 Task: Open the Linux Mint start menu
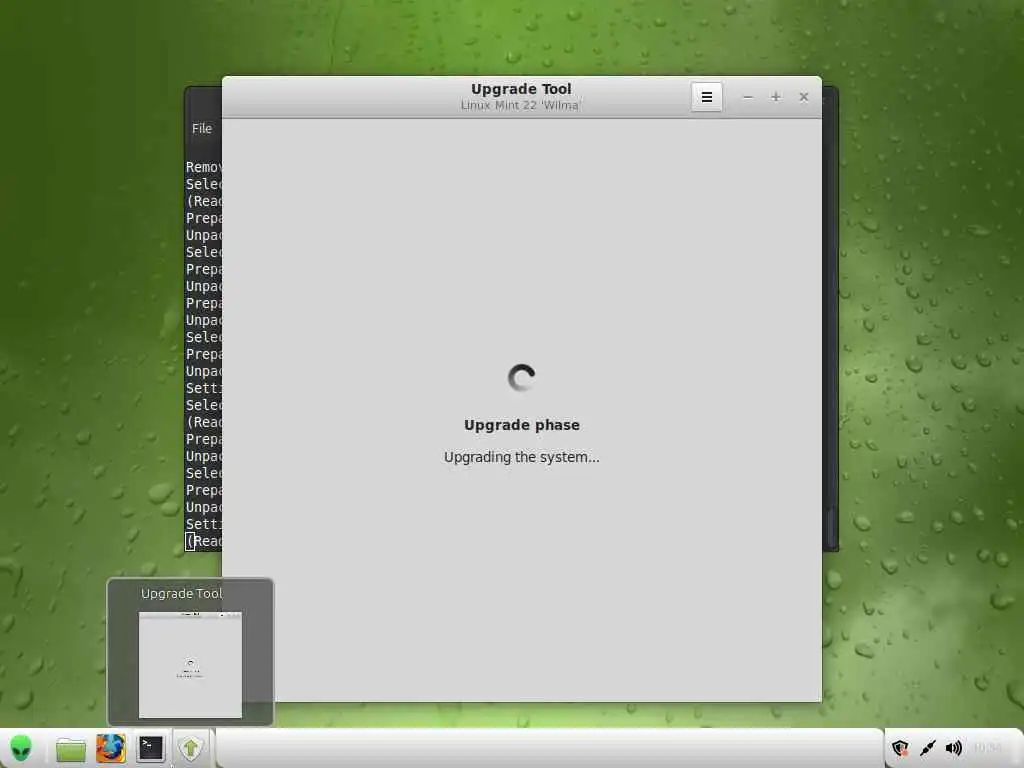click(x=21, y=748)
